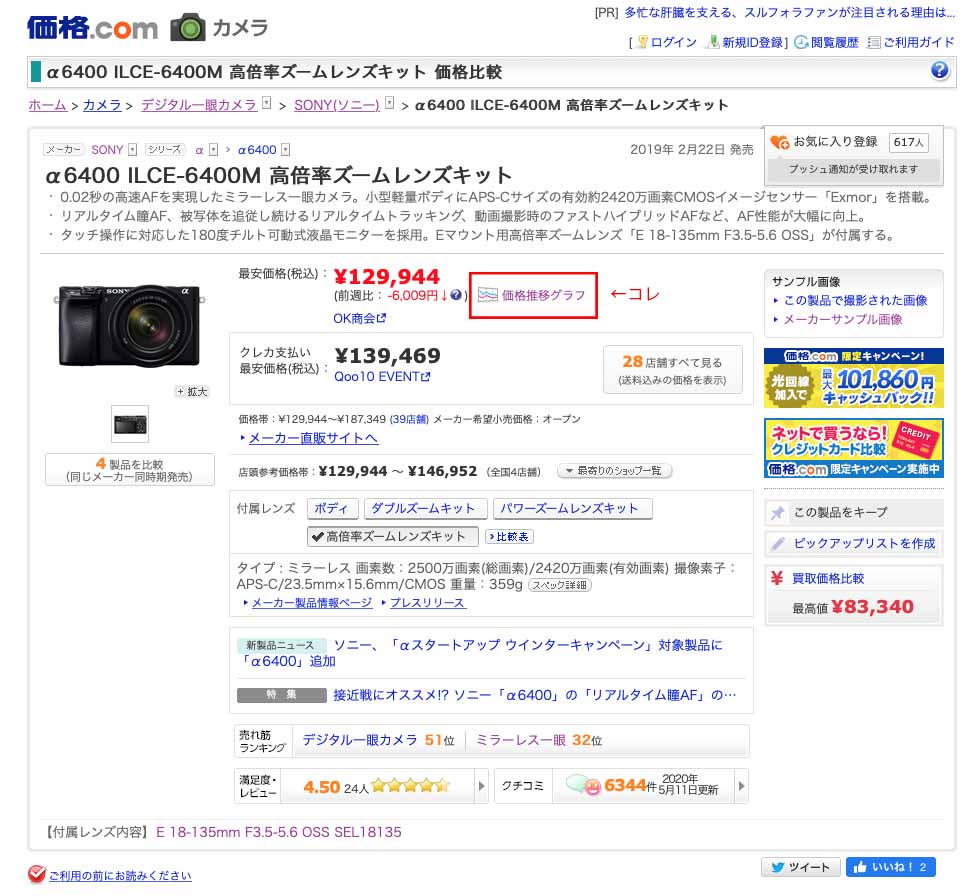
Task: Click the pin icon for この製品をキープ
Action: point(778,512)
